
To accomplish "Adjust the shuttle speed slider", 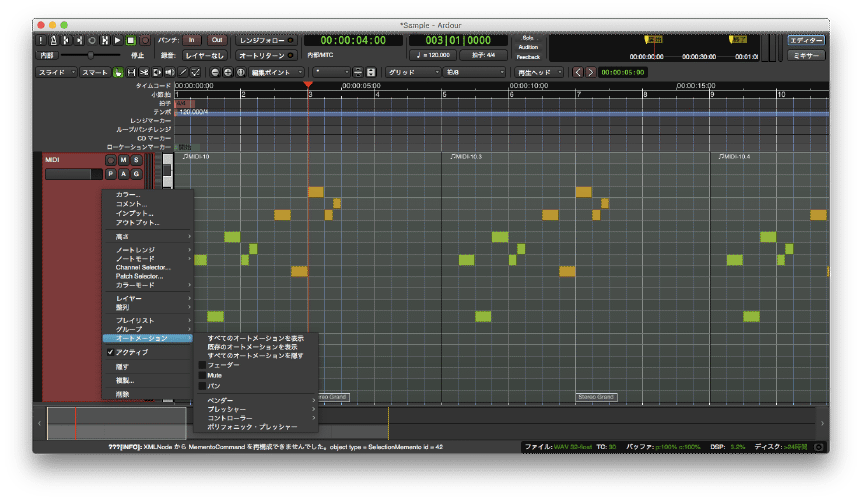I will (x=91, y=55).
